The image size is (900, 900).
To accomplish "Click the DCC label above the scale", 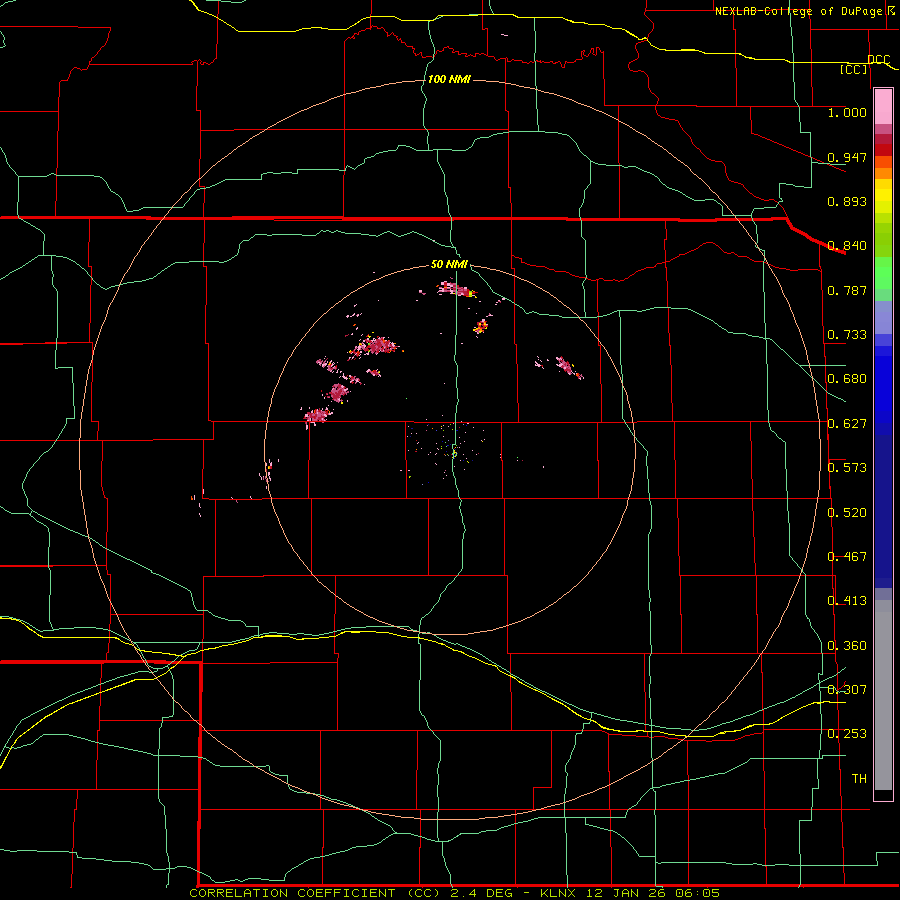I will point(879,59).
